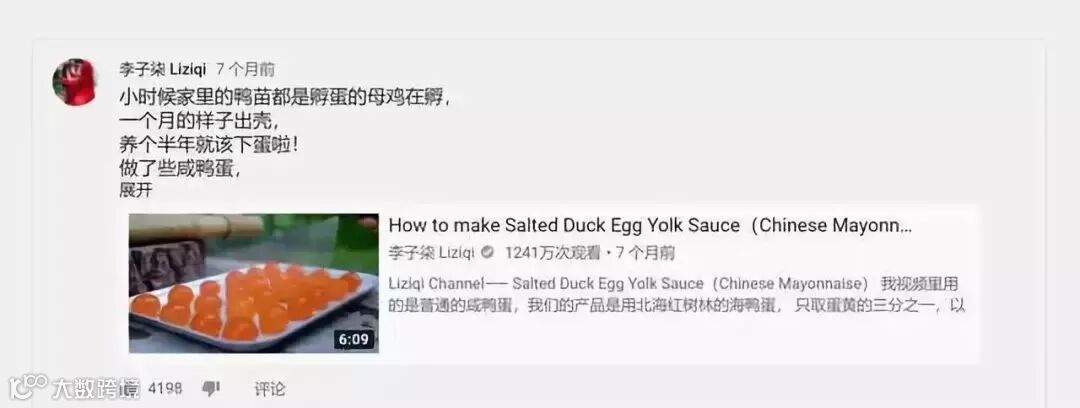Click the comment line 养个半年就该下蛋啦
The image size is (1080, 408).
point(209,145)
